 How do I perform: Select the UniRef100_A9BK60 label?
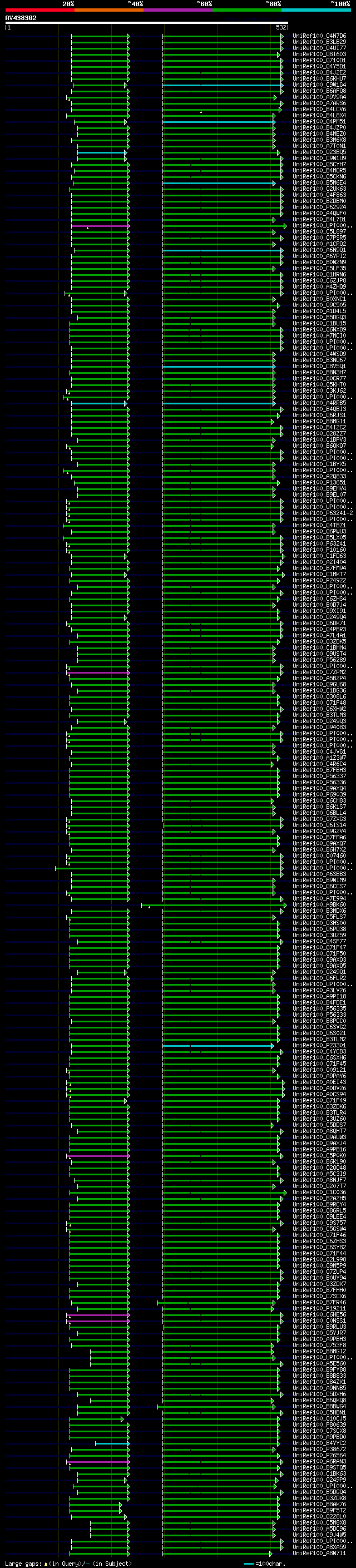pos(319,904)
